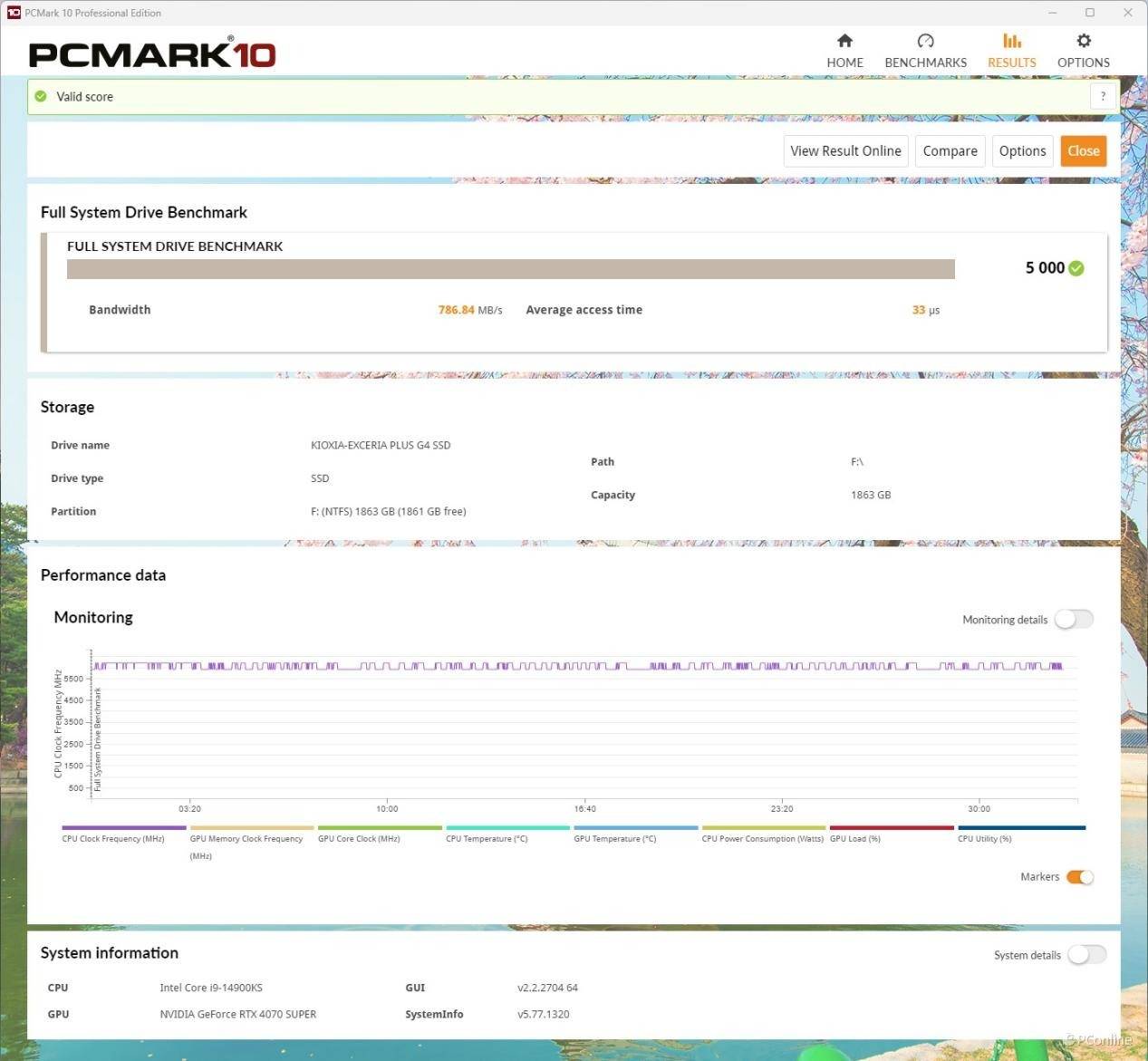This screenshot has width=1148, height=1061.
Task: Click the green valid score checkmark icon
Action: (x=41, y=96)
